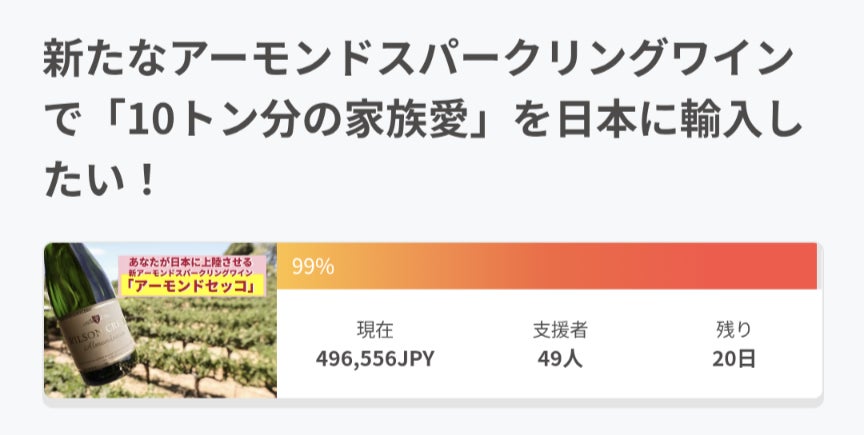Click the "支援者" label
Image resolution: width=864 pixels, height=435 pixels.
point(559,329)
